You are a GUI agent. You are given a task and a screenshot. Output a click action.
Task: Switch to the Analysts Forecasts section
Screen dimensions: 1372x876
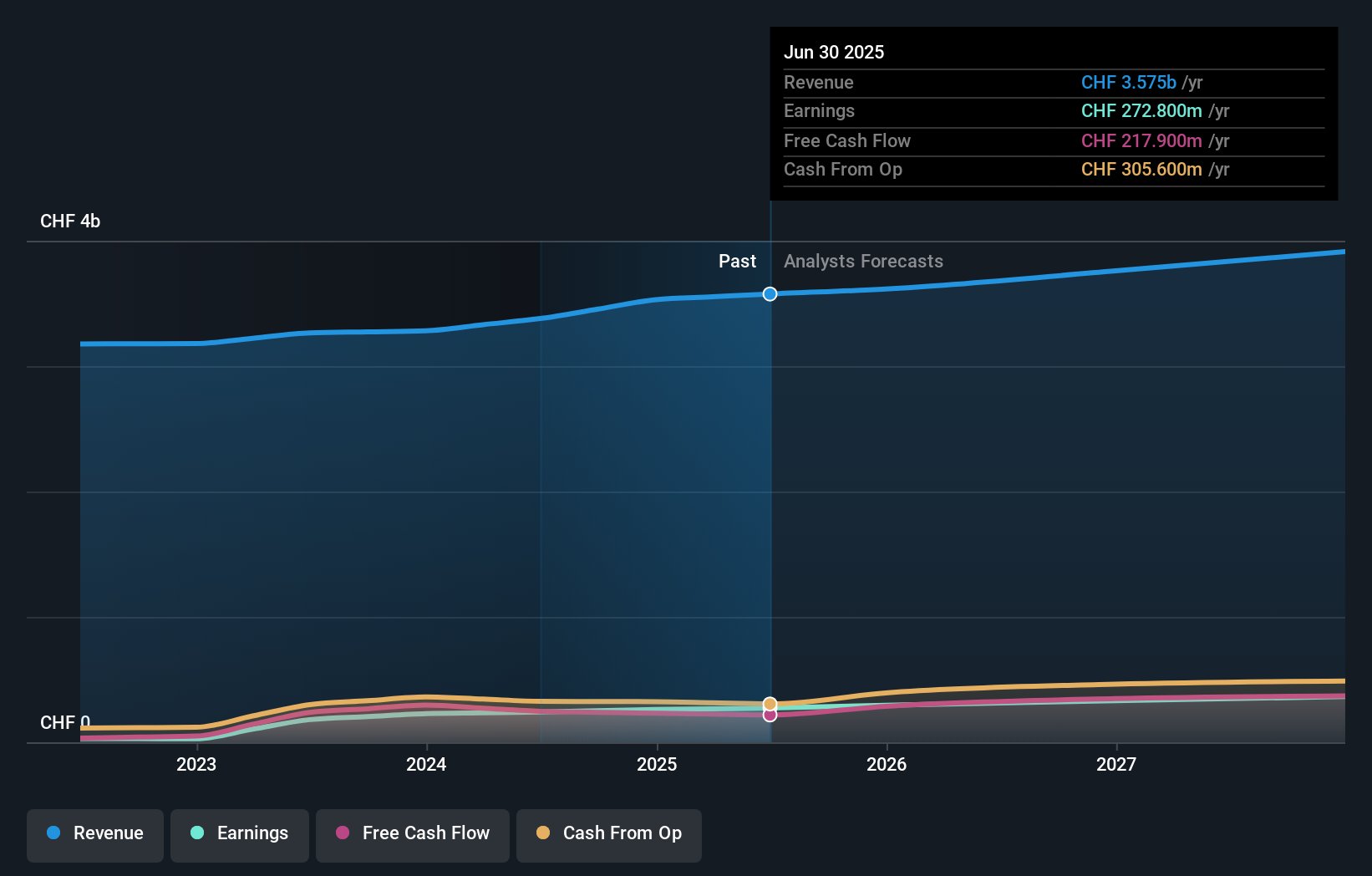click(863, 261)
